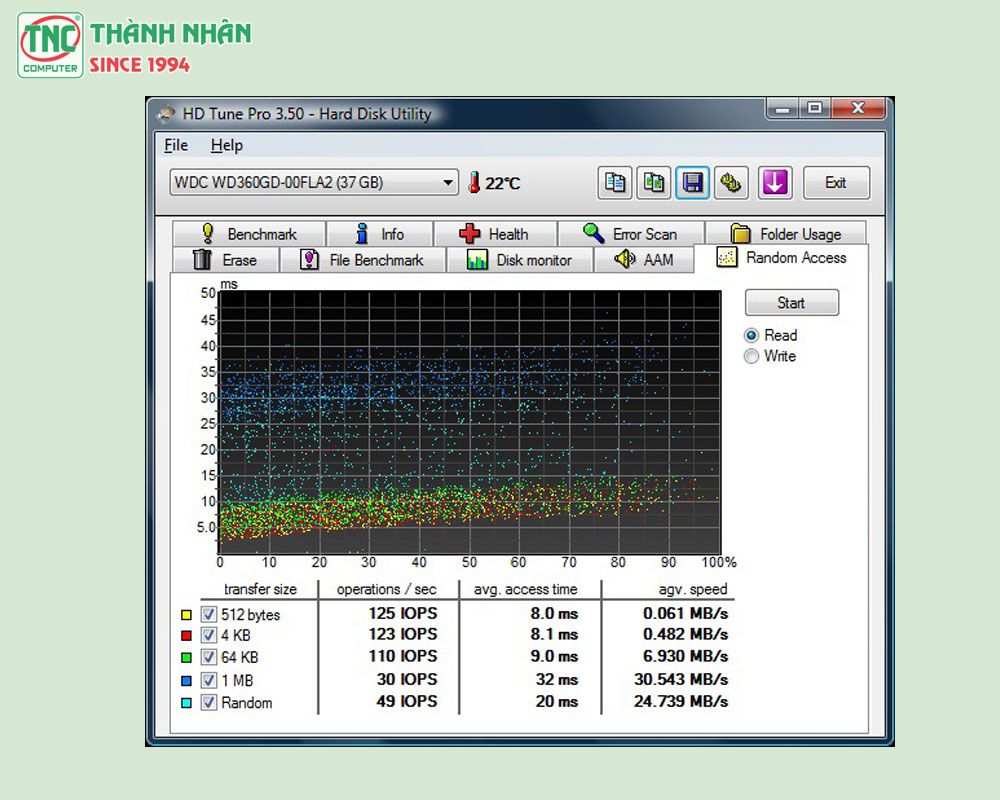
Task: Click the save screenshot floppy icon
Action: pyautogui.click(x=693, y=183)
